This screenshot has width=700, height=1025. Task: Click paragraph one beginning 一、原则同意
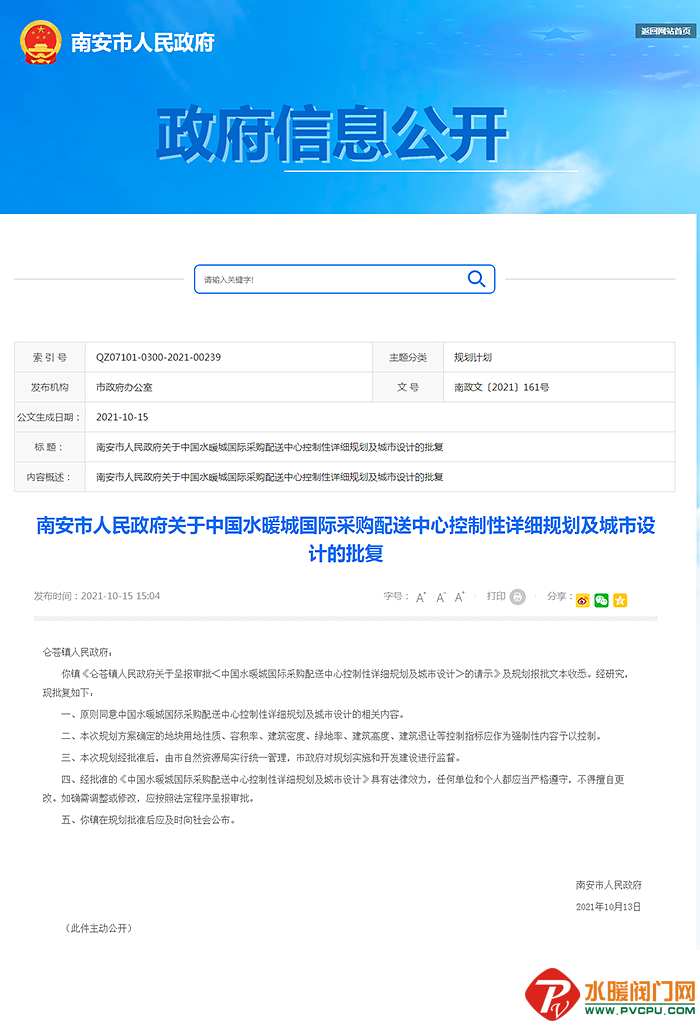(x=233, y=714)
